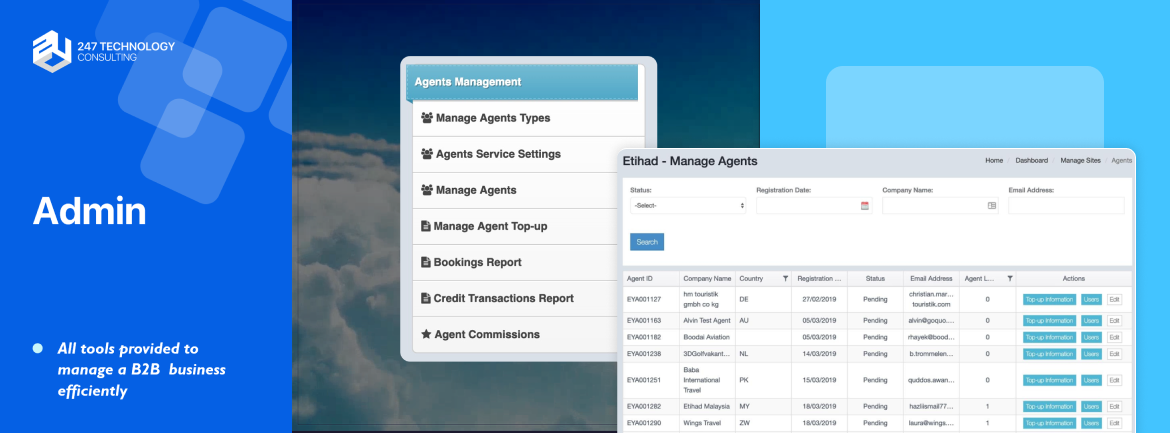Click Users button for Alvin Test Agent
This screenshot has height=433, width=1170.
[1091, 320]
